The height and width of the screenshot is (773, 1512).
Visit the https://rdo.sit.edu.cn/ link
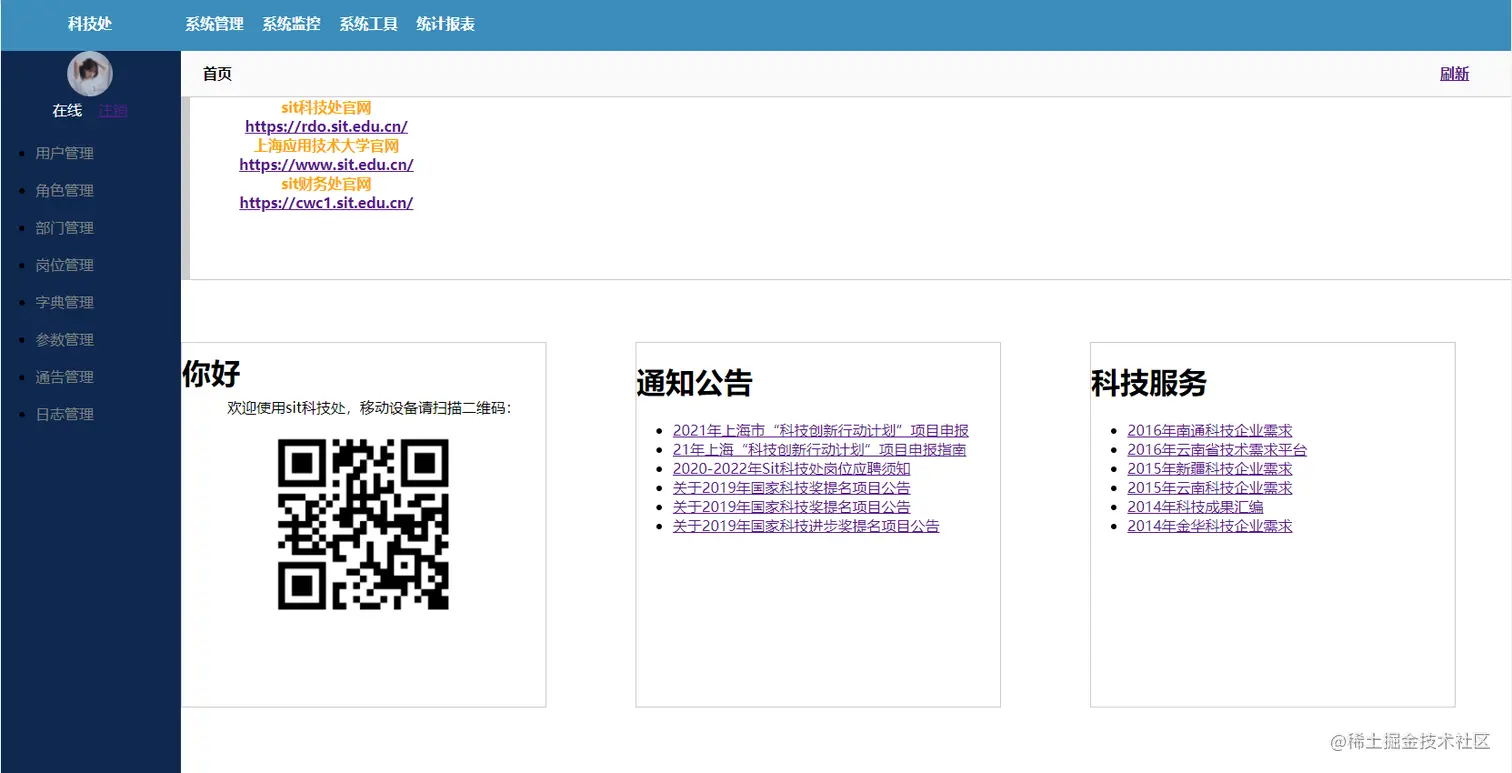[326, 127]
